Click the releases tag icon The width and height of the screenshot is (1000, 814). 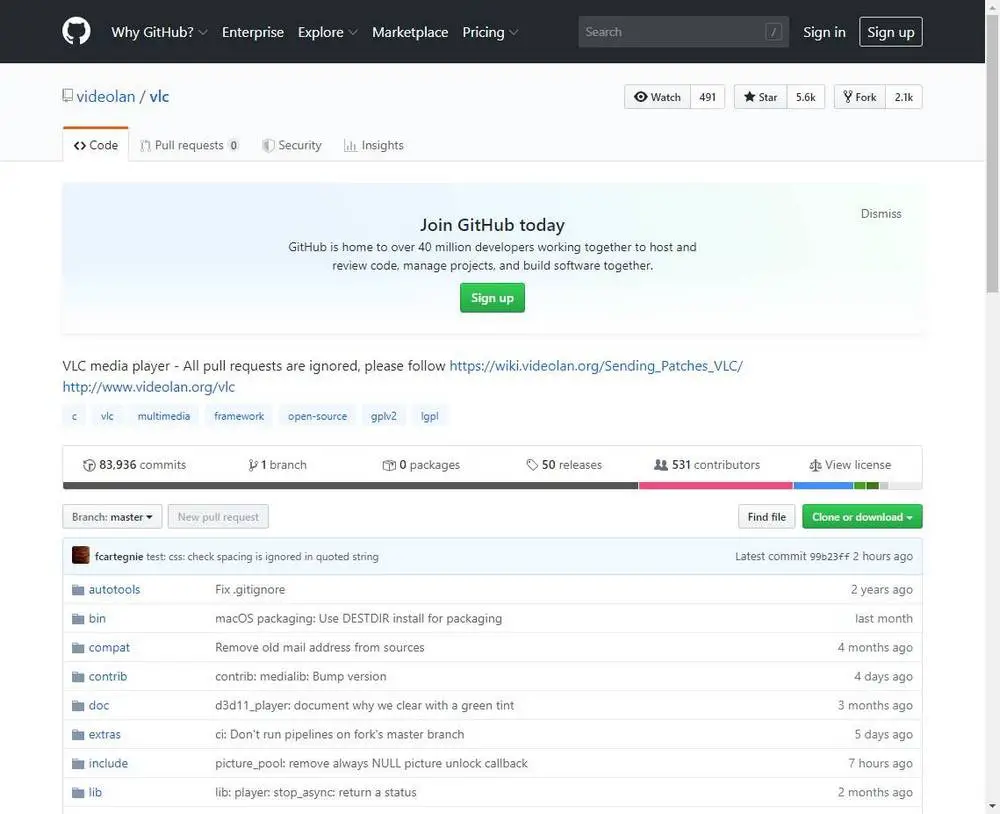[532, 465]
